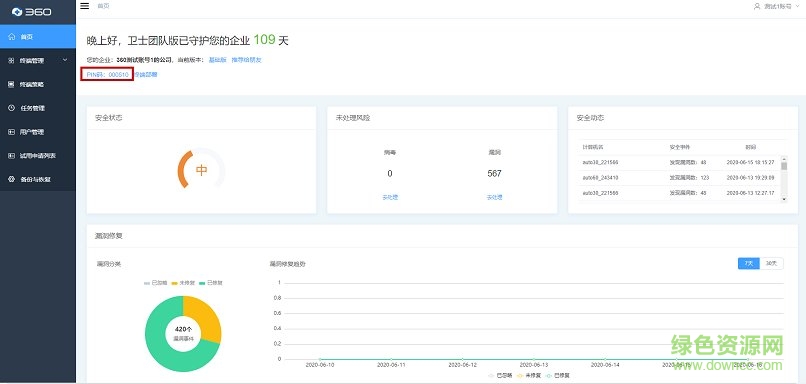Click the 用户管理 sidebar icon
This screenshot has height=384, width=806.
pos(11,132)
